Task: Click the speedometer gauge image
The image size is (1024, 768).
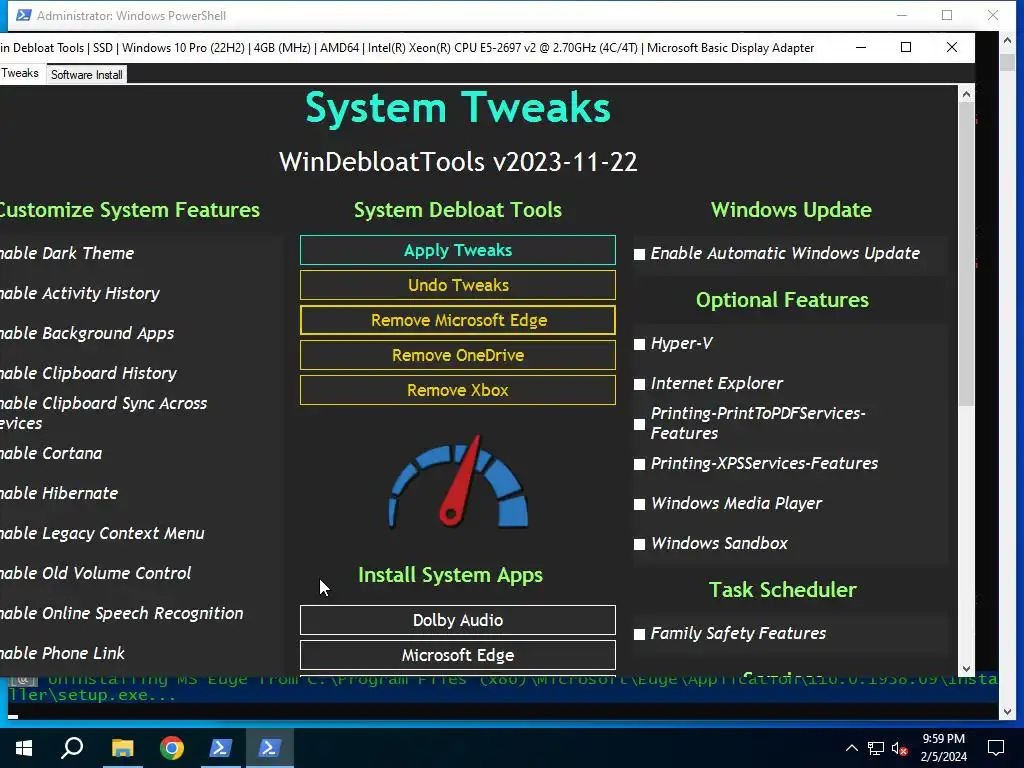Action: [458, 481]
